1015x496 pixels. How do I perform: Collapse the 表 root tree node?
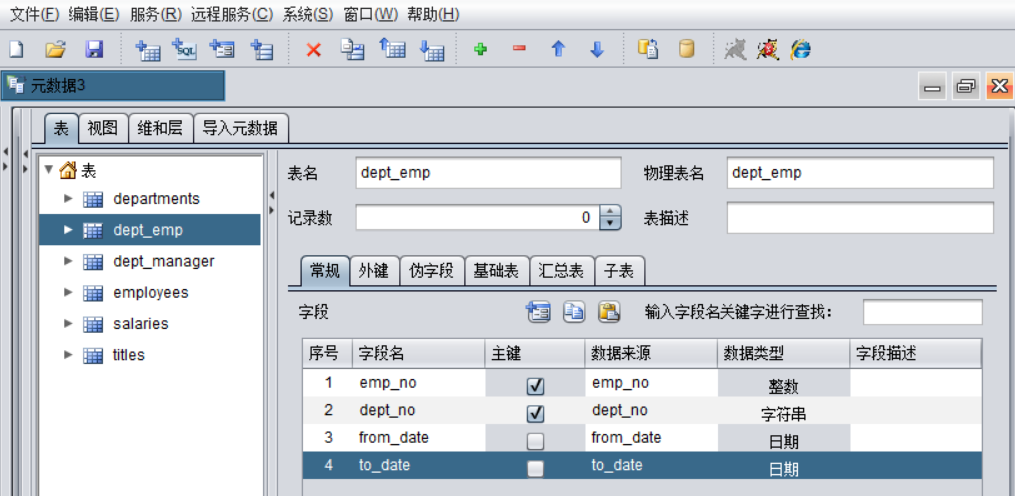[x=49, y=170]
